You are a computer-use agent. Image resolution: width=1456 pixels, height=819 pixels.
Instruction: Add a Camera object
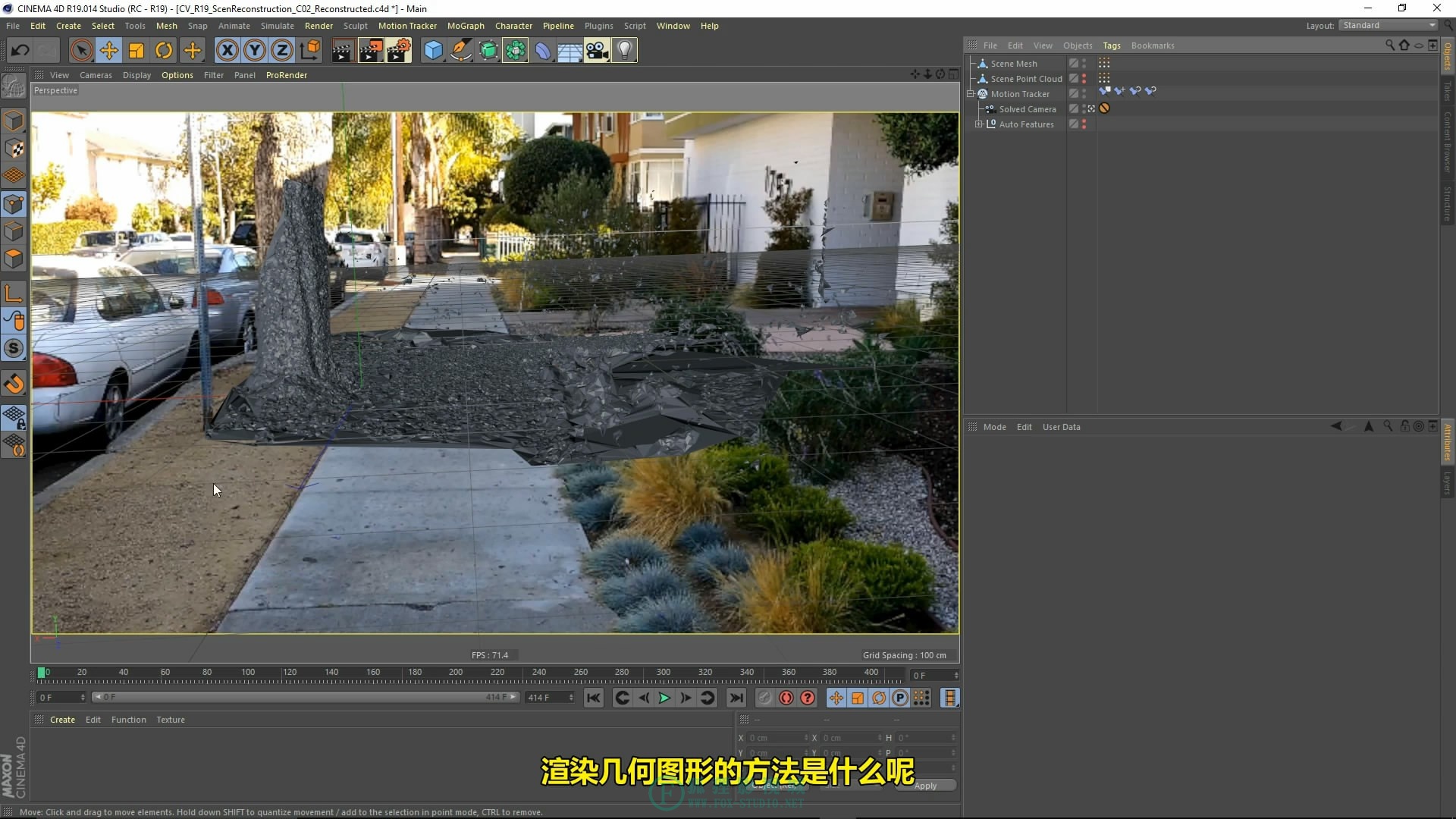tap(597, 51)
